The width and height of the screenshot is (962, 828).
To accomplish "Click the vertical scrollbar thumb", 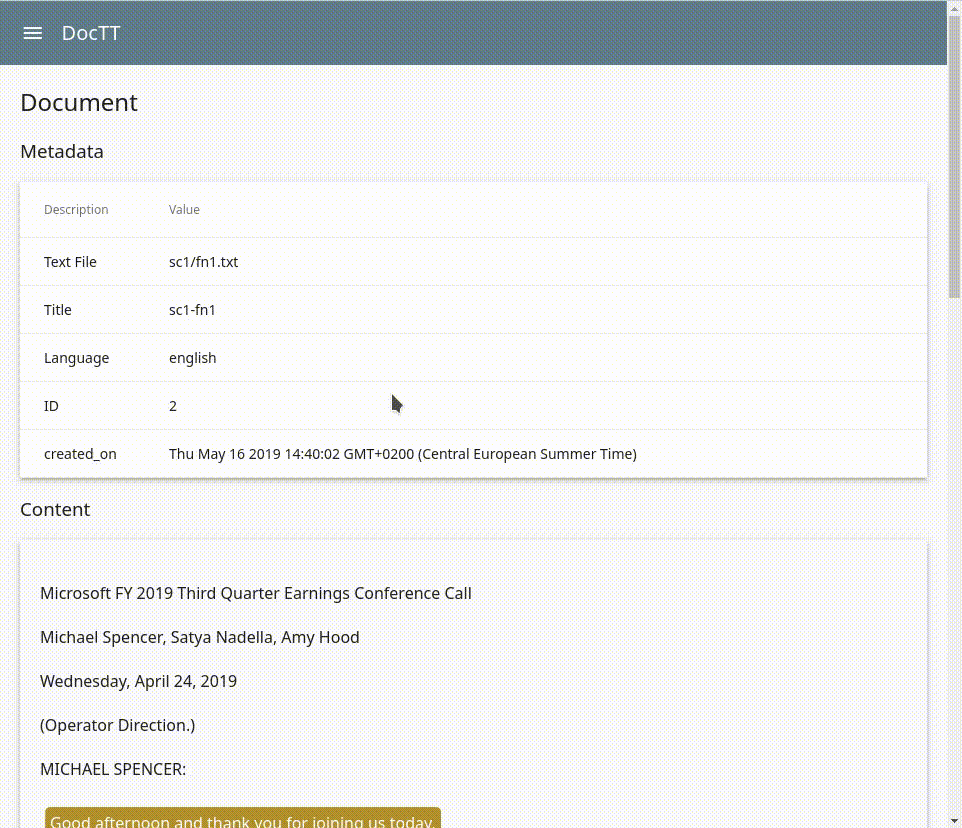I will tap(955, 156).
